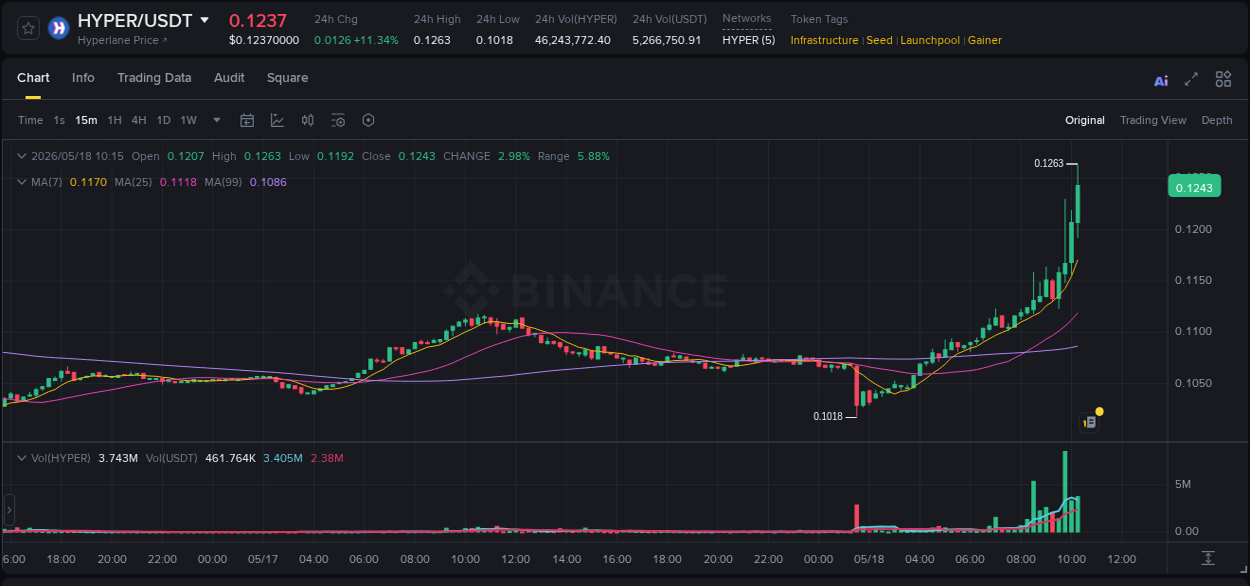
Task: Click the 24h Vol(USDT) value 5,266,750.91
Action: click(667, 40)
